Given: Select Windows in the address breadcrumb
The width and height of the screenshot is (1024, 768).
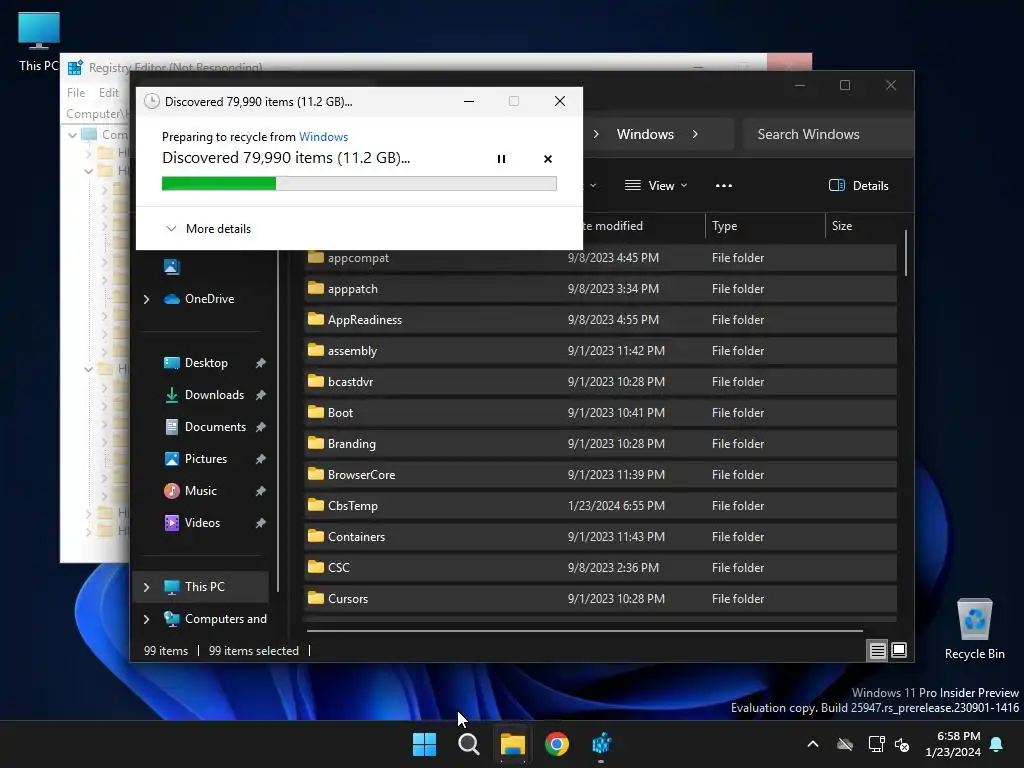Looking at the screenshot, I should 645,134.
